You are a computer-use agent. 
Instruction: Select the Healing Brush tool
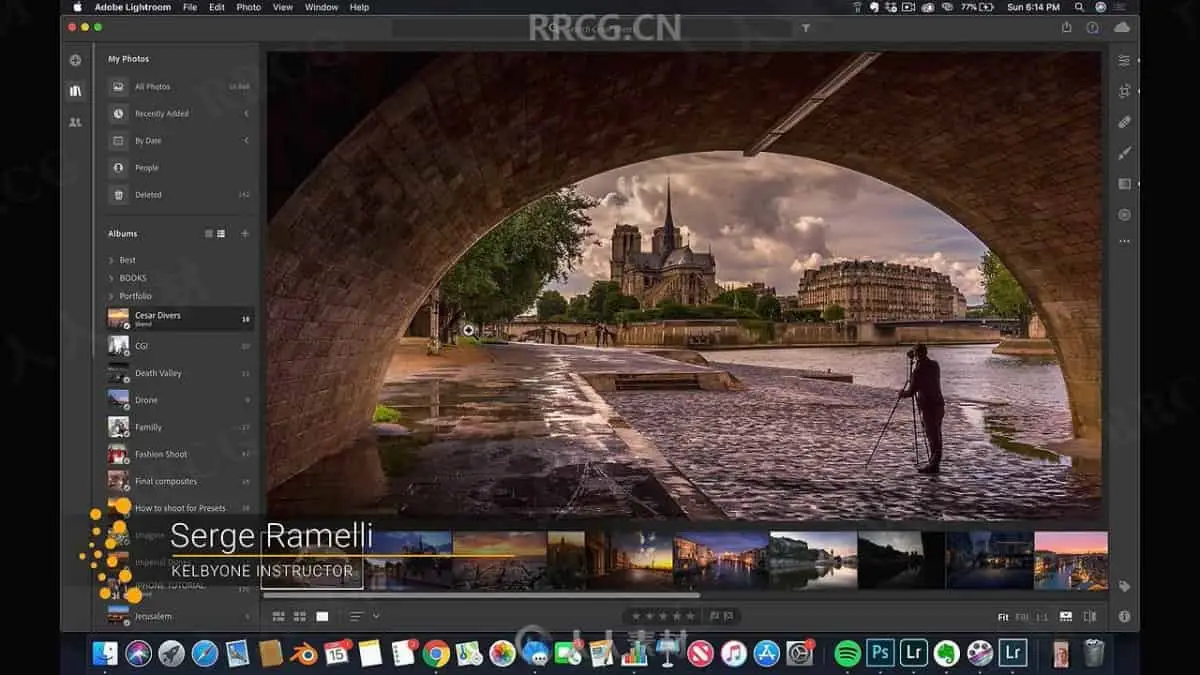pos(1124,122)
